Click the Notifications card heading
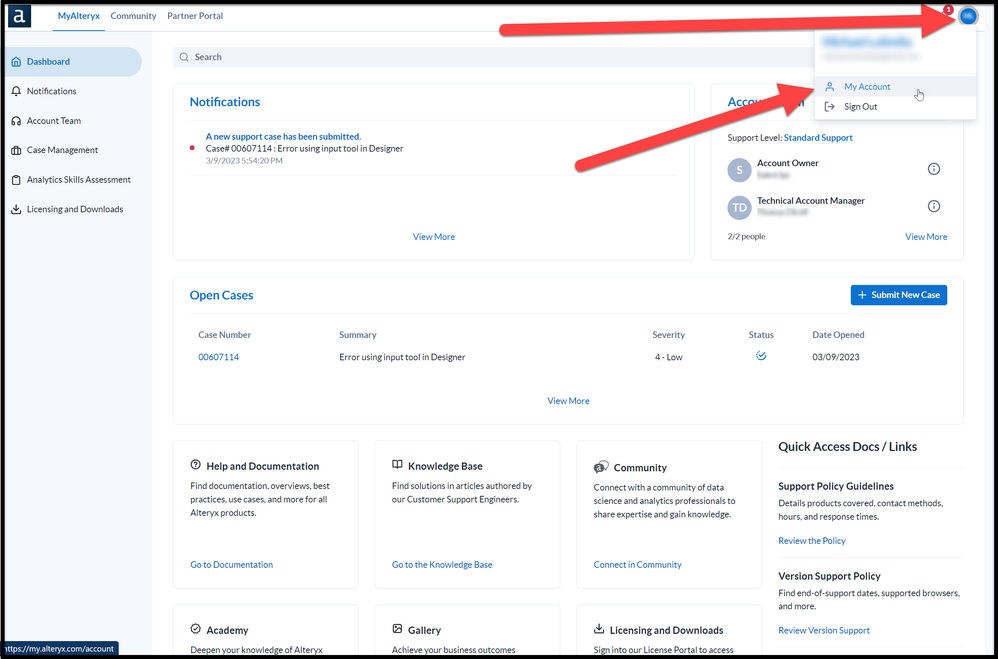Viewport: 998px width, 659px height. pos(225,102)
